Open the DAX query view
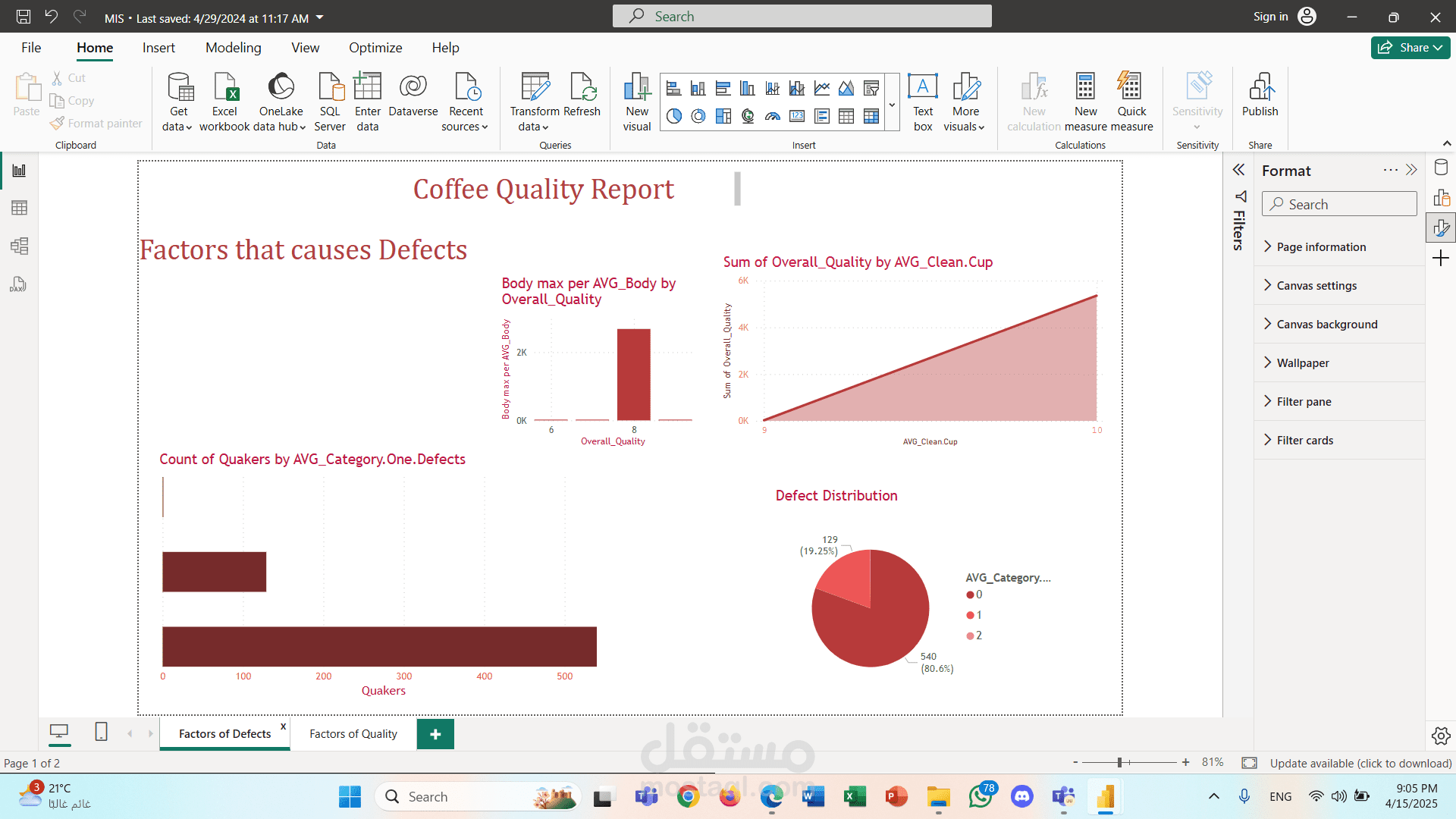The width and height of the screenshot is (1456, 819). click(x=19, y=284)
